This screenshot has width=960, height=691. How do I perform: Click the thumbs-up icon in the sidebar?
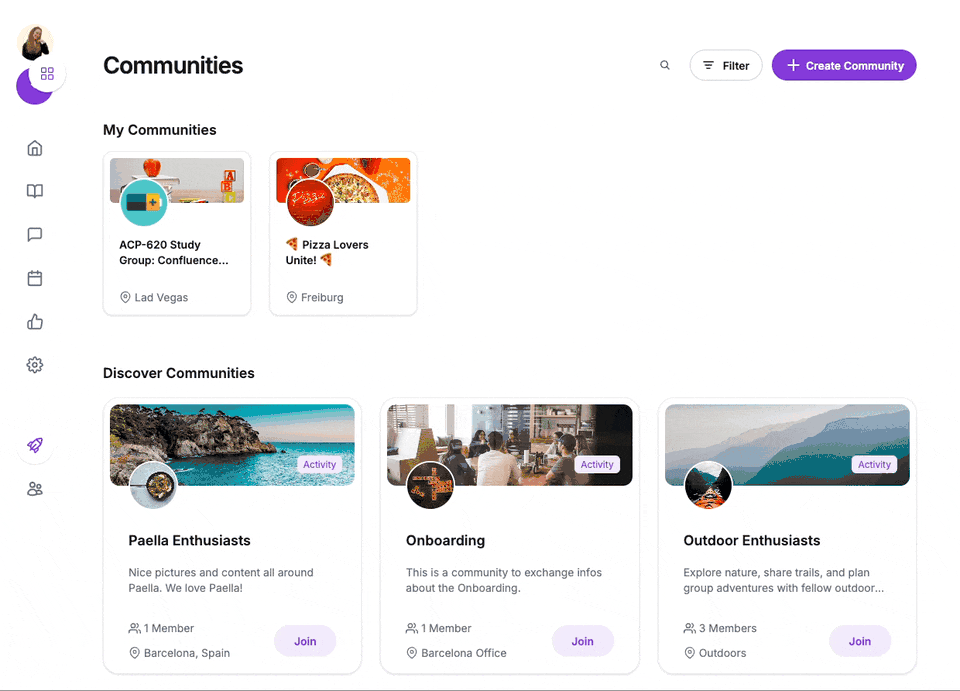tap(34, 321)
